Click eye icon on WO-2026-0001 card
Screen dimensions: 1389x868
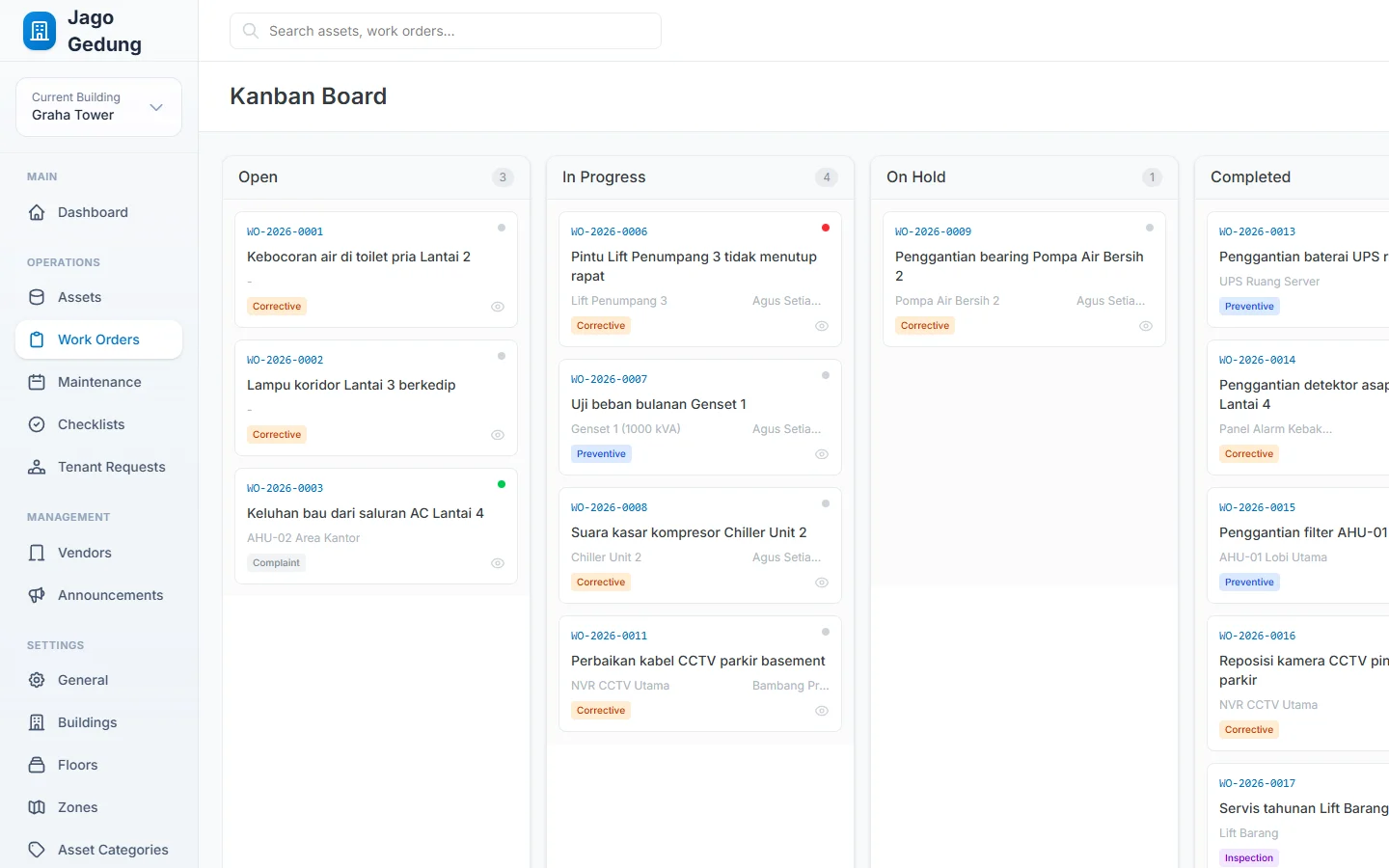tap(498, 307)
